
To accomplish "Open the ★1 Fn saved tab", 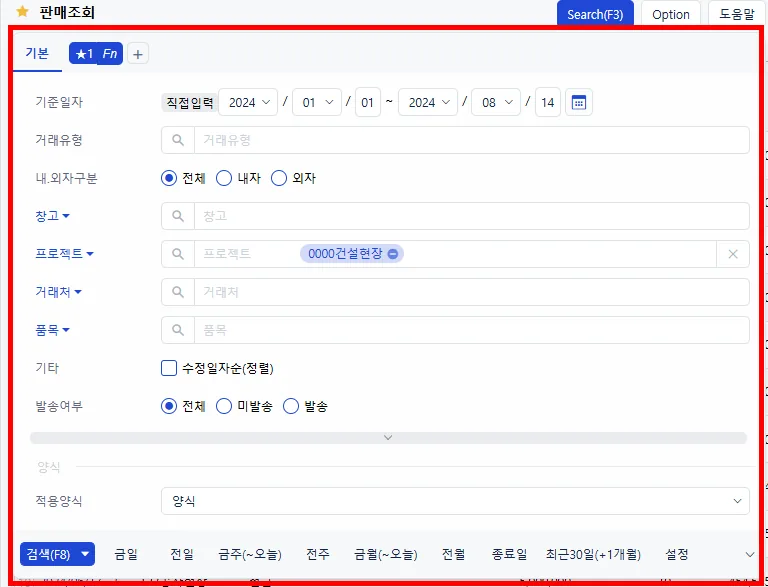I will (96, 53).
